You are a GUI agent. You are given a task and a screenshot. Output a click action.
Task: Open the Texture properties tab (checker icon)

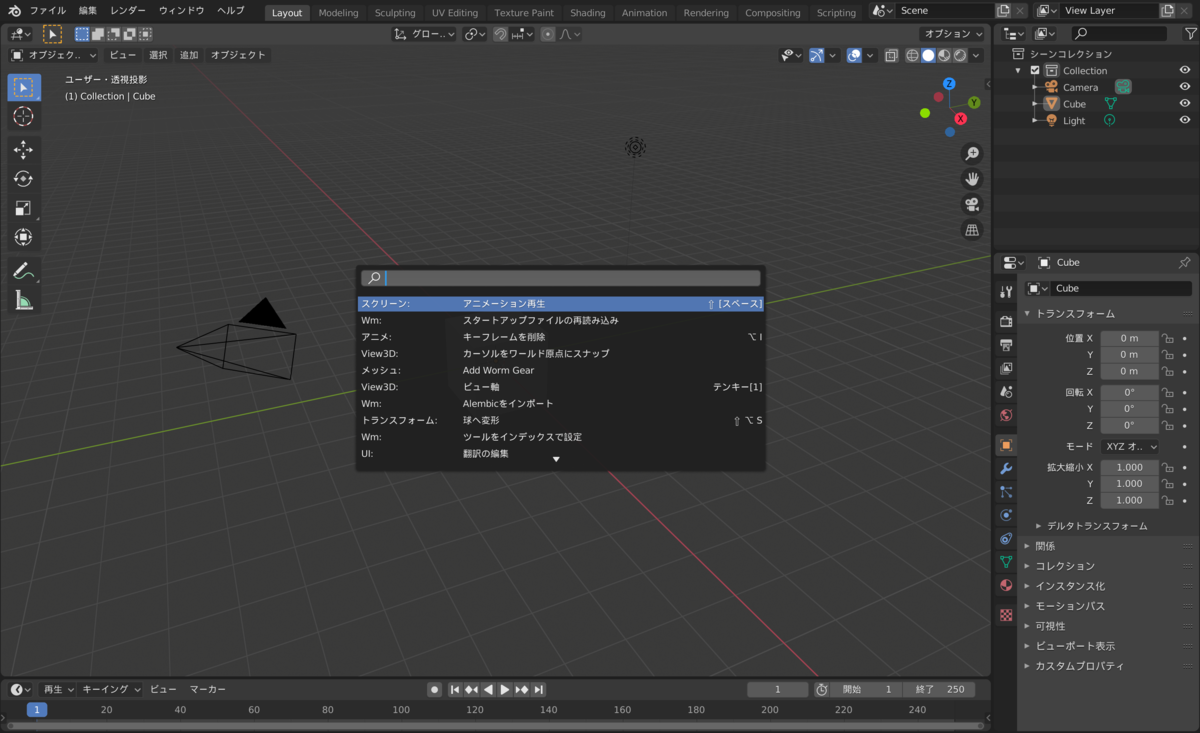tap(1006, 615)
